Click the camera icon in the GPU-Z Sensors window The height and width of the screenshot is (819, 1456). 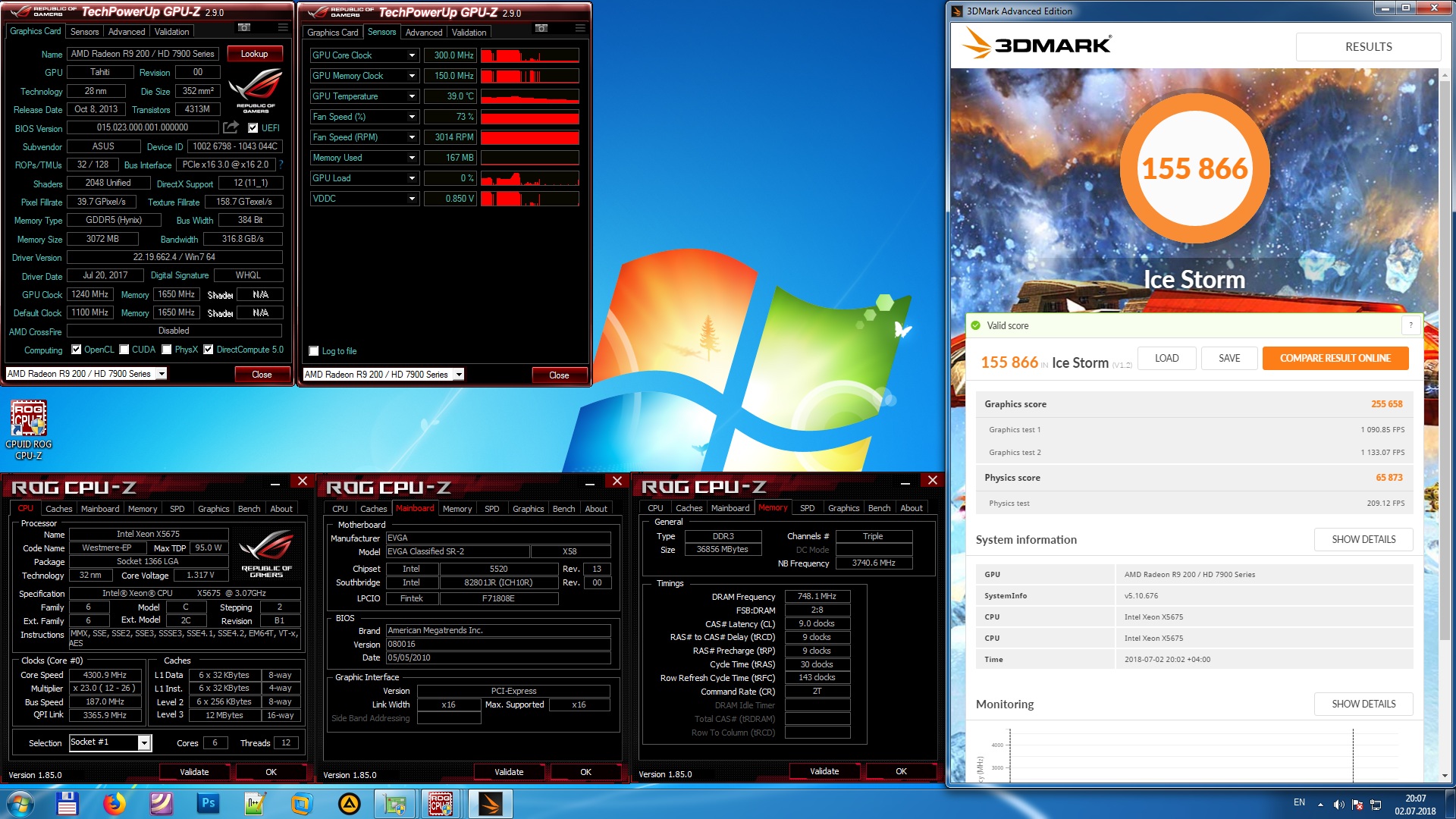click(x=541, y=28)
